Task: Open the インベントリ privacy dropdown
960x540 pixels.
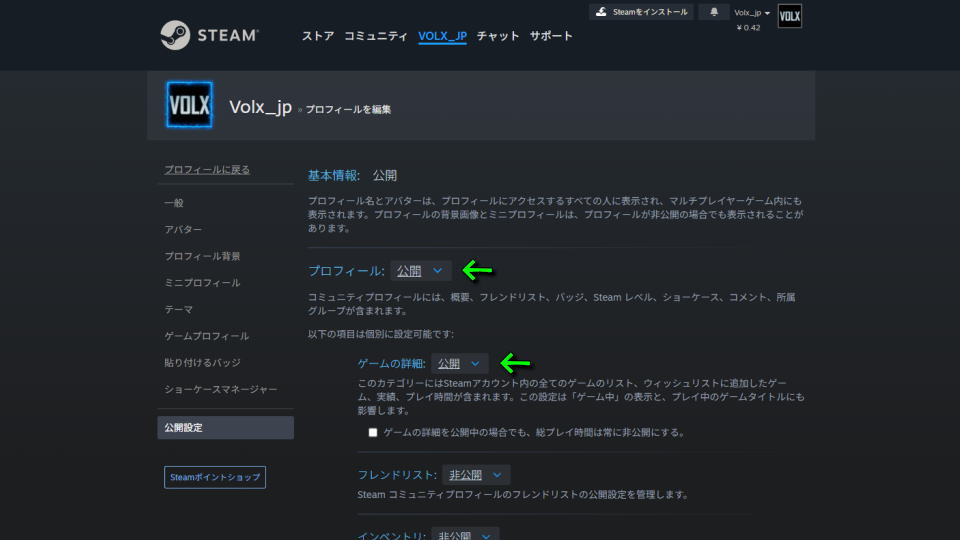Action: 465,534
